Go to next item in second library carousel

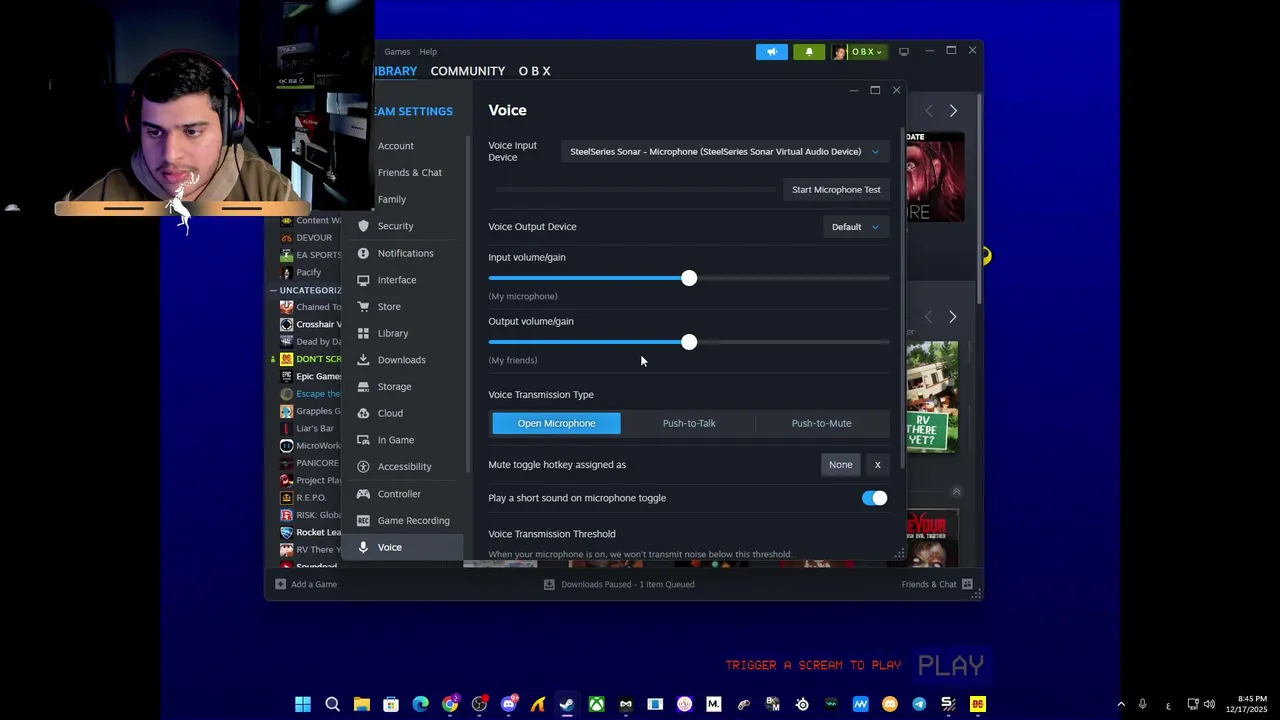[953, 317]
